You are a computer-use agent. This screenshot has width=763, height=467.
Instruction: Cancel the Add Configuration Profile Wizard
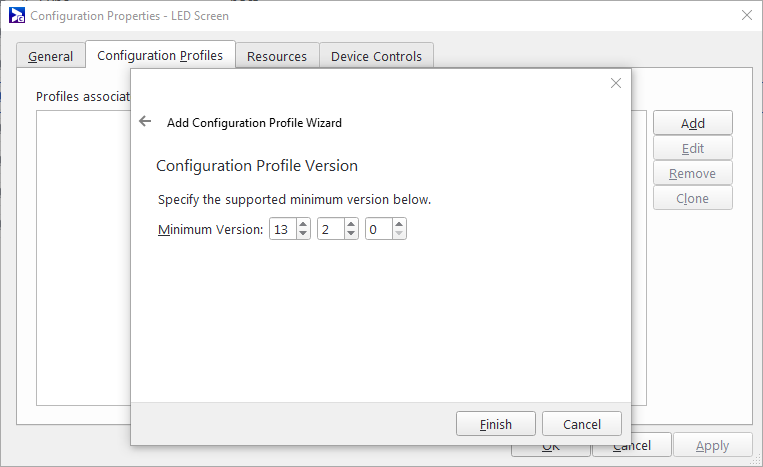tap(582, 424)
